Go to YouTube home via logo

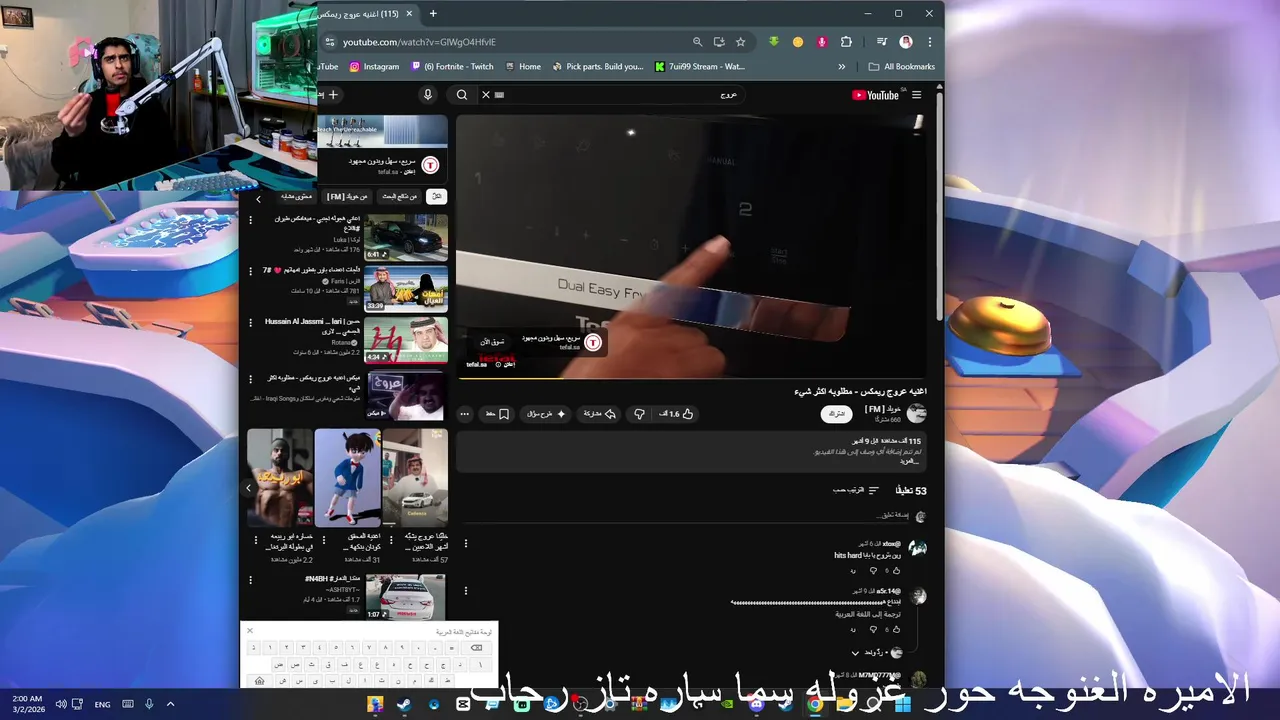point(875,95)
